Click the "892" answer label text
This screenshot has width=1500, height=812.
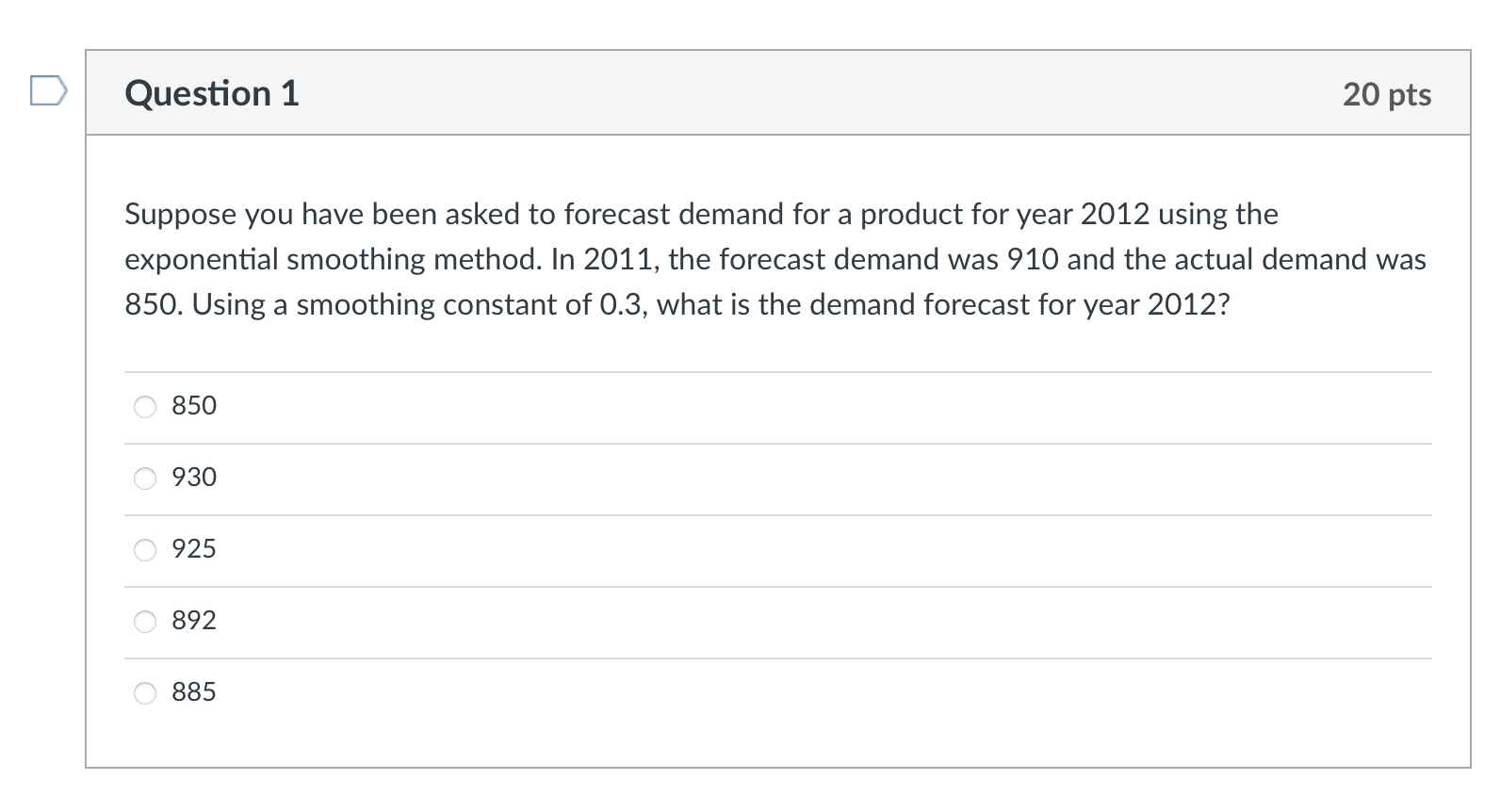click(194, 620)
